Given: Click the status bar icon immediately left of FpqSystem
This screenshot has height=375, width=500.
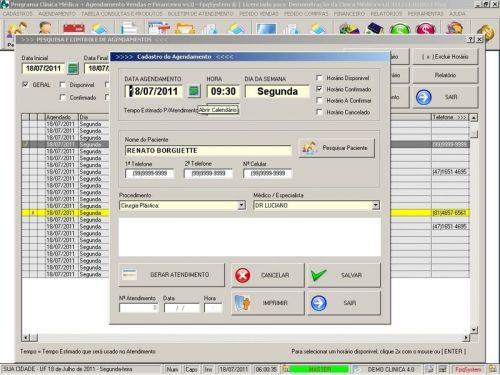Looking at the screenshot, I should (443, 369).
